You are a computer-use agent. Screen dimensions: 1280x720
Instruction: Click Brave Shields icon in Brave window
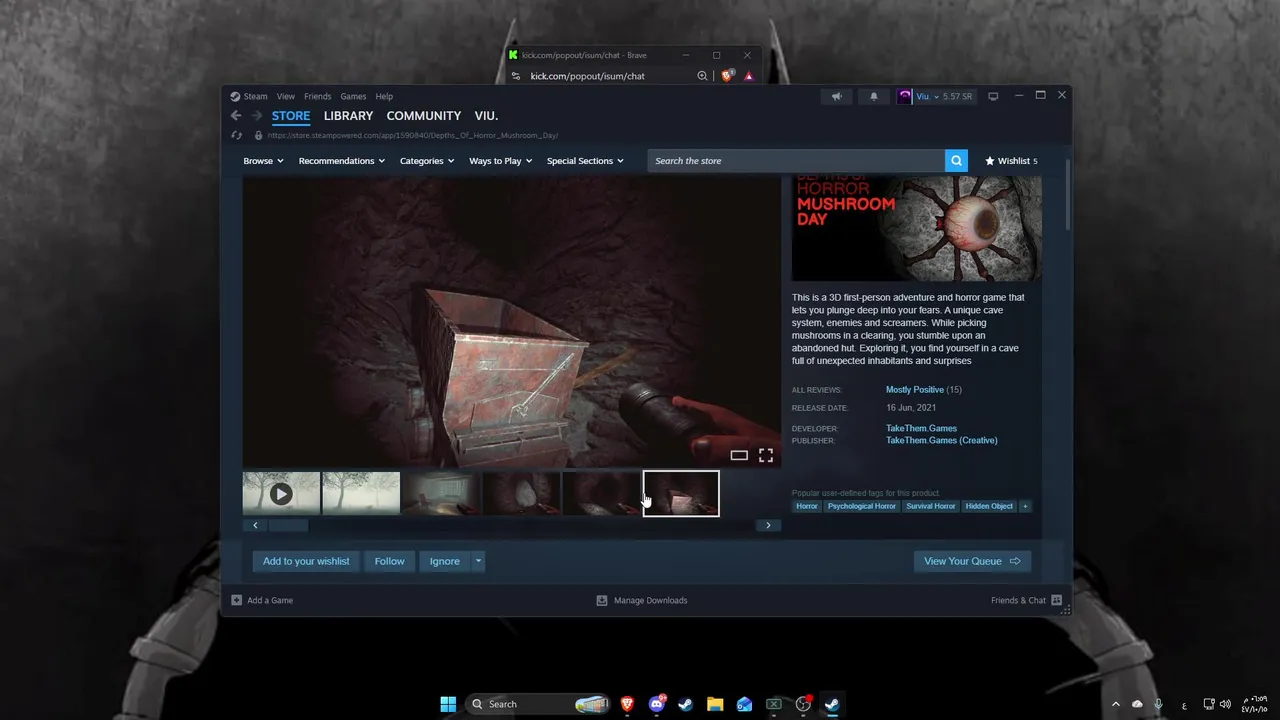coord(728,76)
